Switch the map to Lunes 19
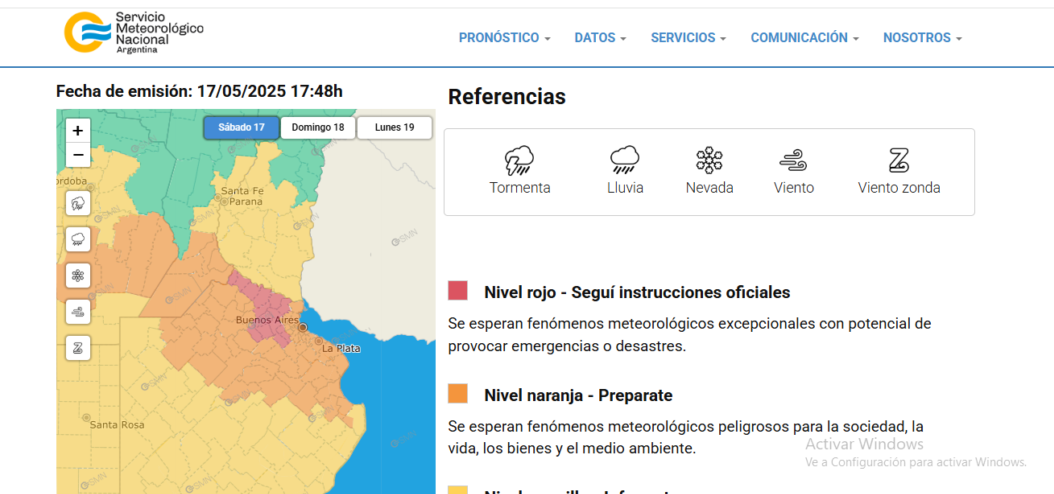The image size is (1054, 494). tap(394, 127)
